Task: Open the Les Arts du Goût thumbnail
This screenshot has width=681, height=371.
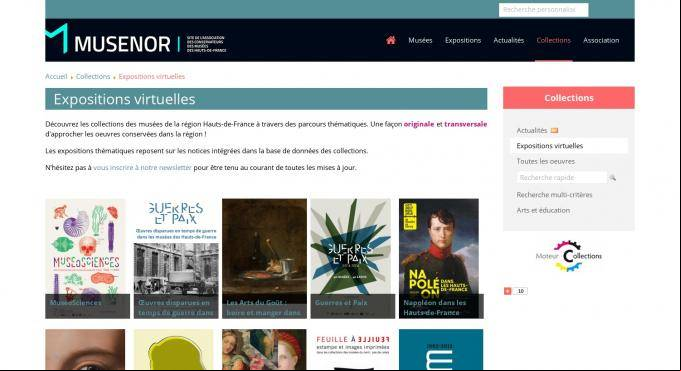Action: point(264,258)
